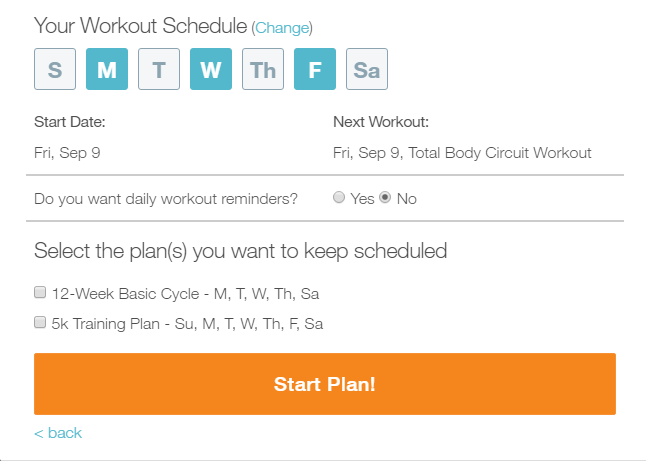Deselect Friday (F) in workout schedule
646x461 pixels.
point(315,70)
